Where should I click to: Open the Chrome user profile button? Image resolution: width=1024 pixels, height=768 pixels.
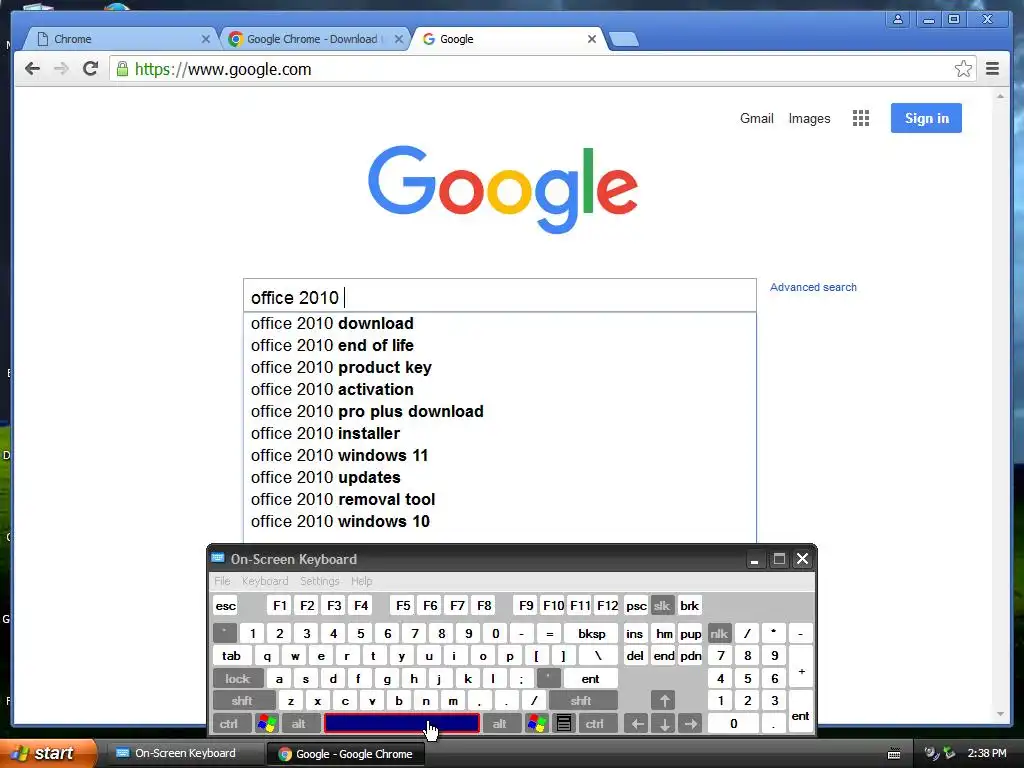point(898,19)
